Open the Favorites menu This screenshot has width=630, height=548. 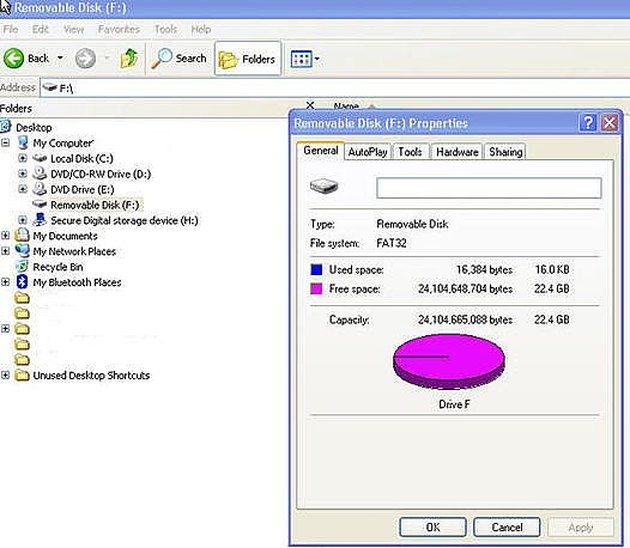tap(119, 29)
